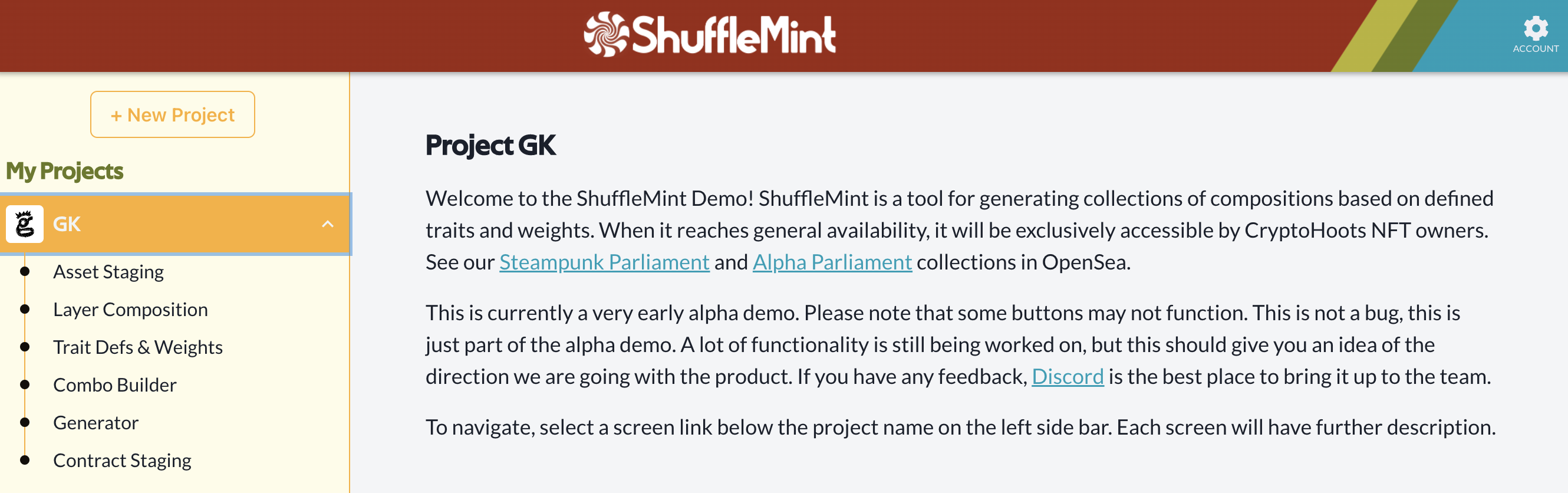This screenshot has width=1568, height=493.
Task: Select Generator in sidebar
Action: [95, 422]
